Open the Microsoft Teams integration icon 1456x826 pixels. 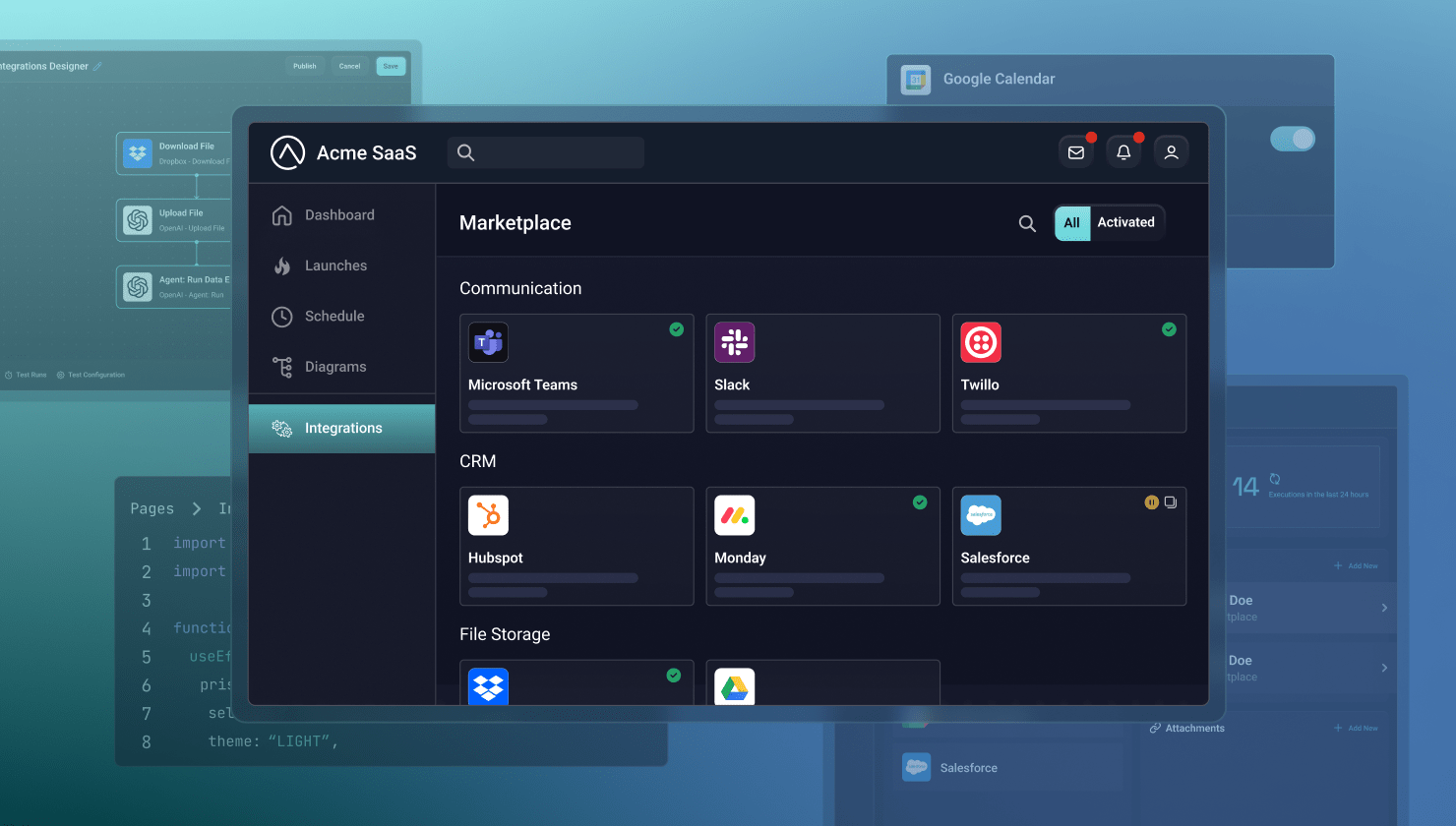(488, 342)
